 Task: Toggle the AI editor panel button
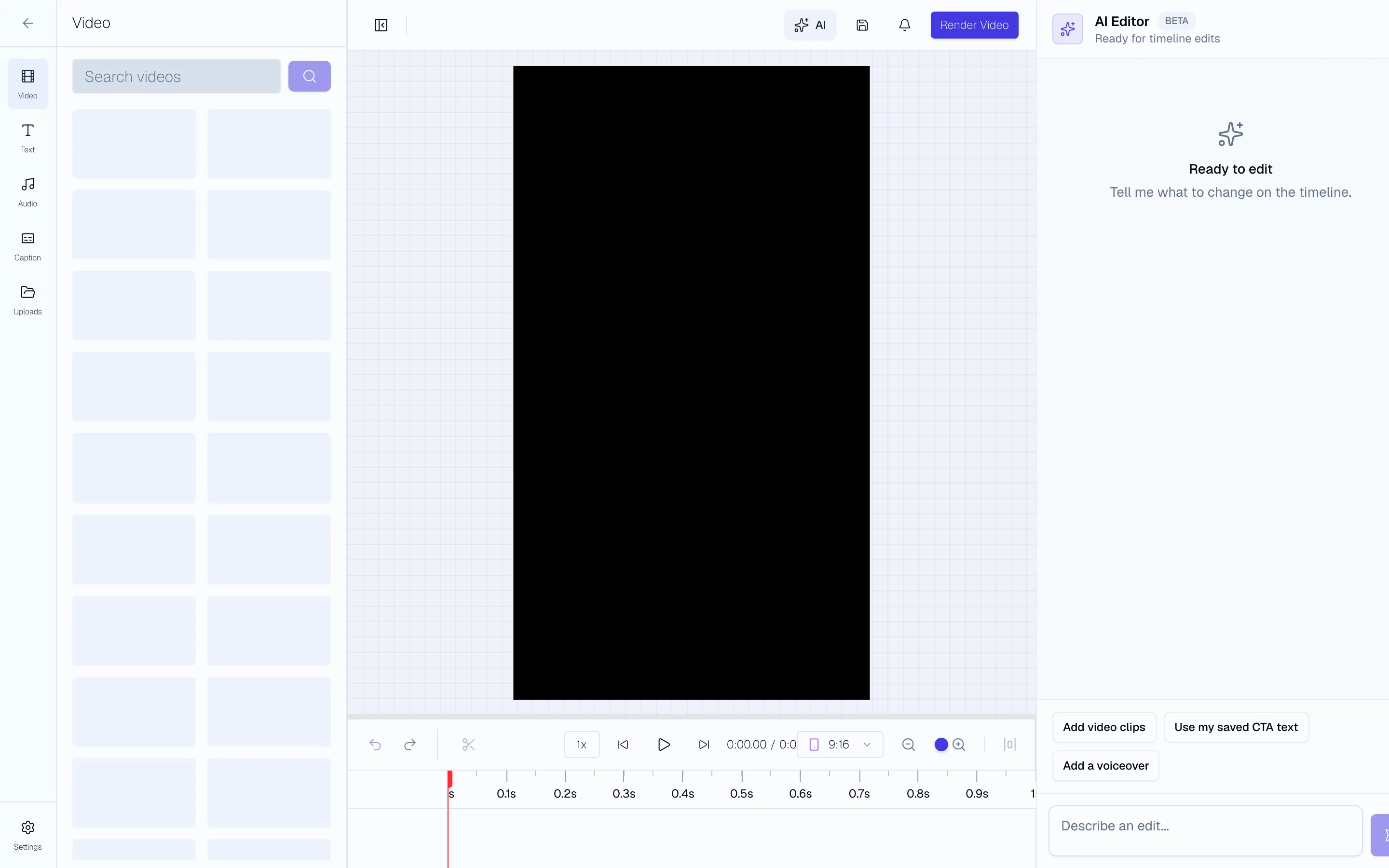(810, 25)
